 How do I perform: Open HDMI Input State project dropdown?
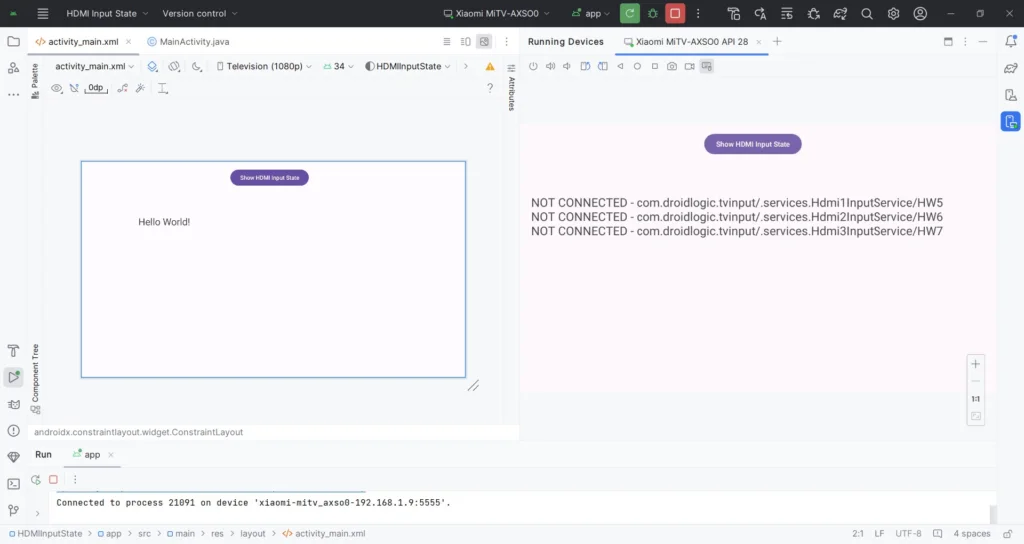[x=107, y=13]
